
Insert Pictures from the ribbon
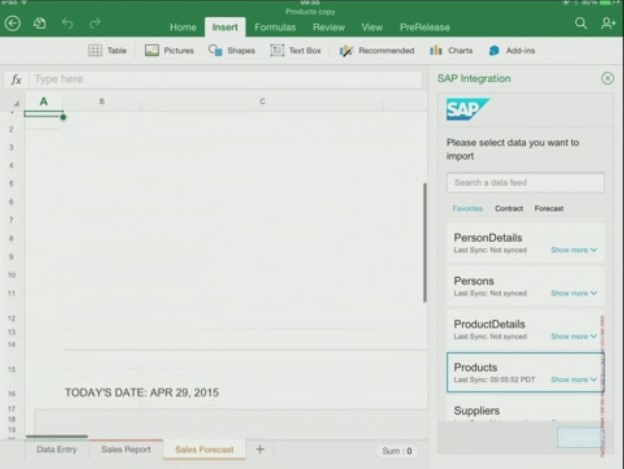(x=169, y=51)
